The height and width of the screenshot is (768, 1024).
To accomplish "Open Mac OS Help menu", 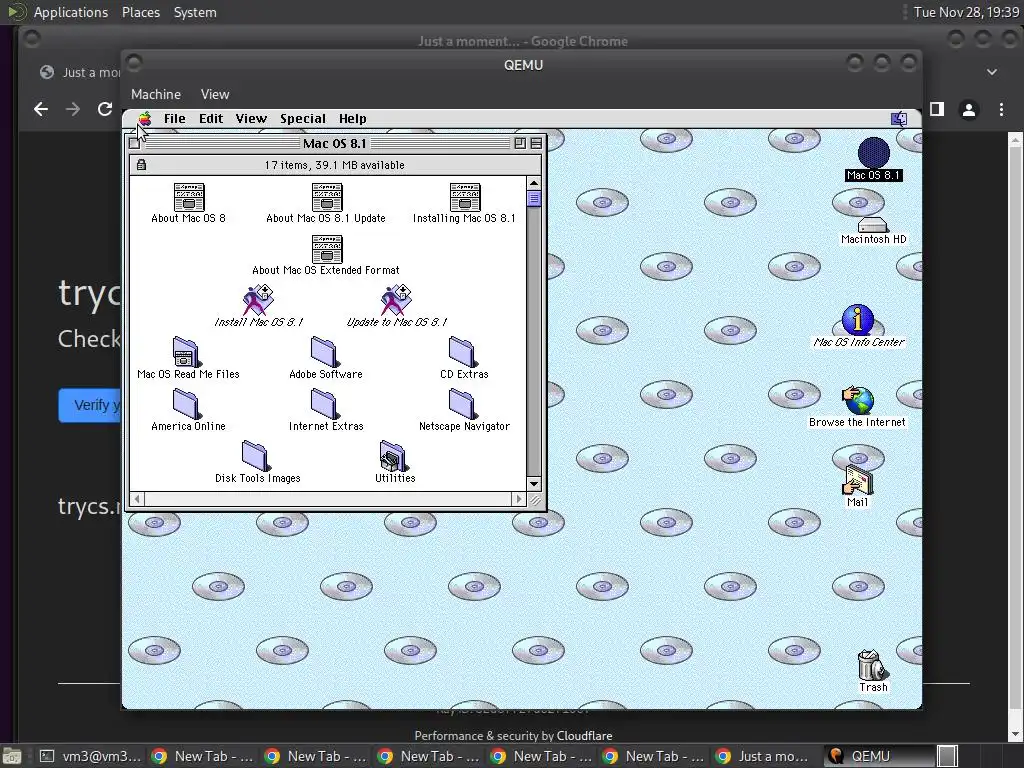I will pyautogui.click(x=353, y=119).
